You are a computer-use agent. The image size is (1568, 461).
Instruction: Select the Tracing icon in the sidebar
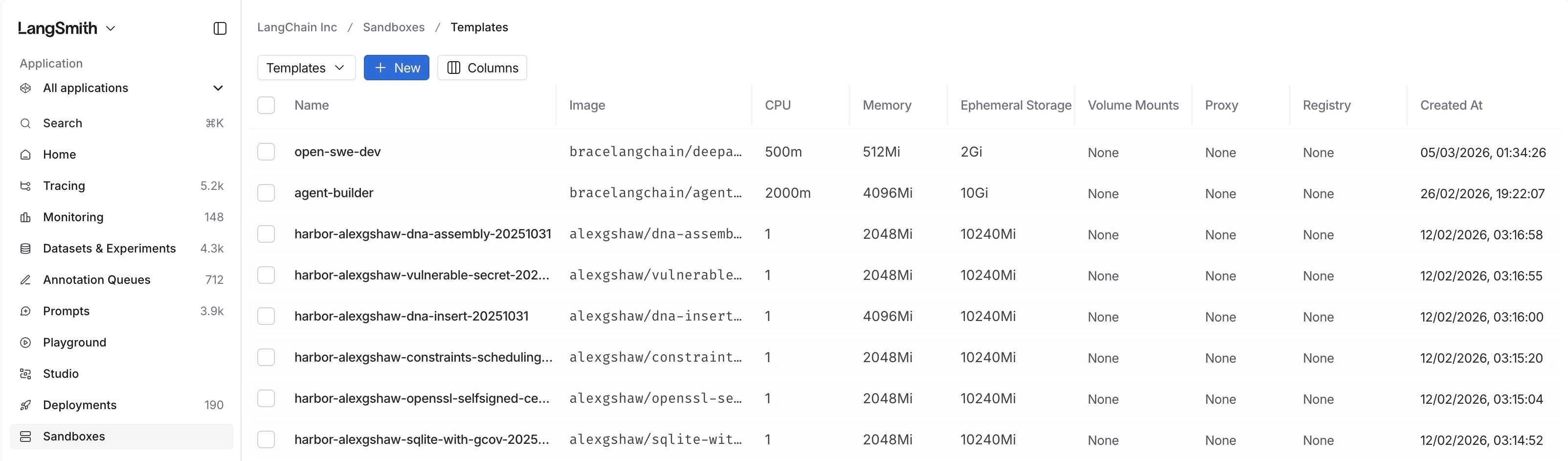25,186
